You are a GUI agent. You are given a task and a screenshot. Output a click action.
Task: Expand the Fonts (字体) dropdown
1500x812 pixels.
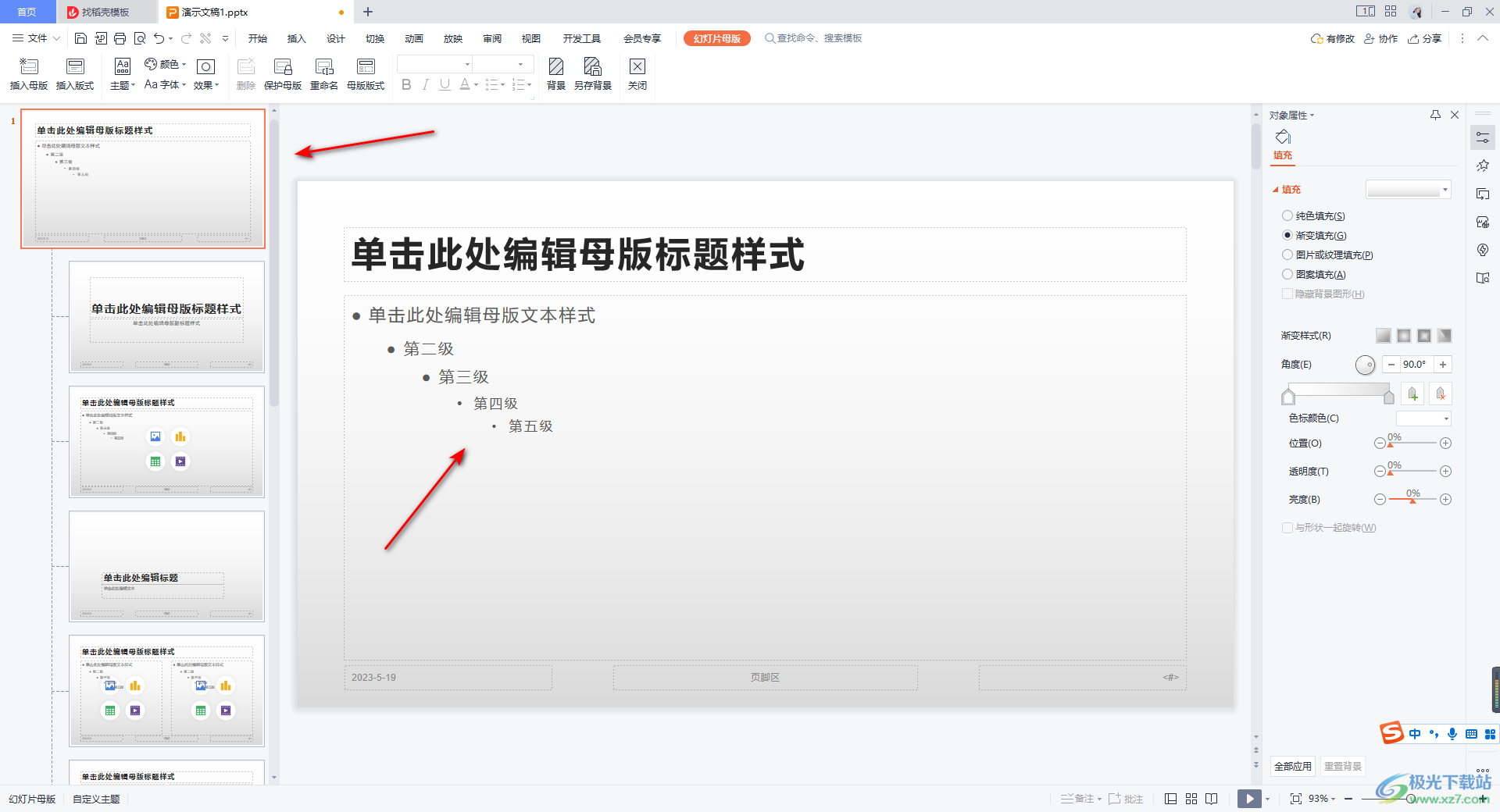(x=166, y=84)
